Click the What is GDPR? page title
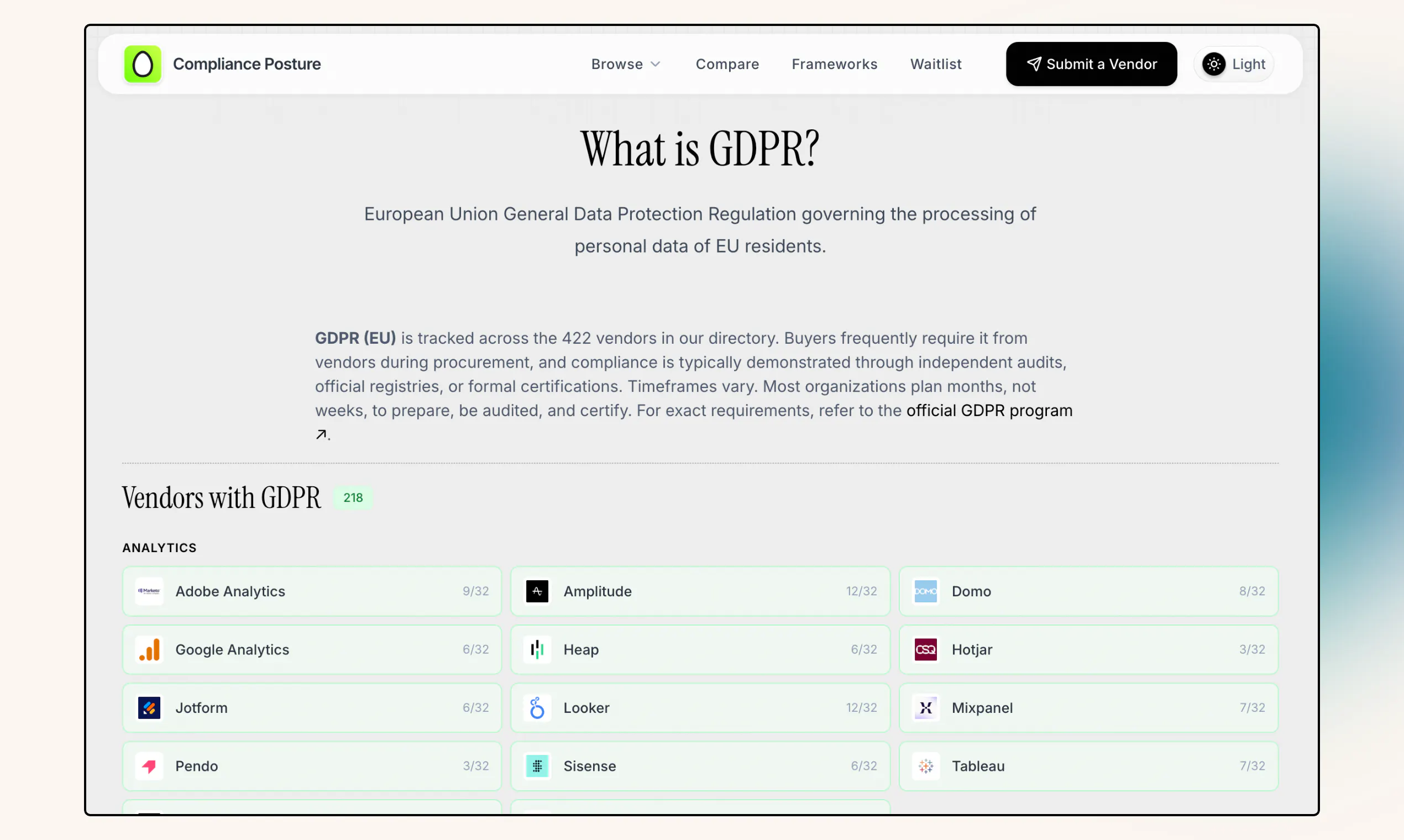The width and height of the screenshot is (1404, 840). point(700,148)
